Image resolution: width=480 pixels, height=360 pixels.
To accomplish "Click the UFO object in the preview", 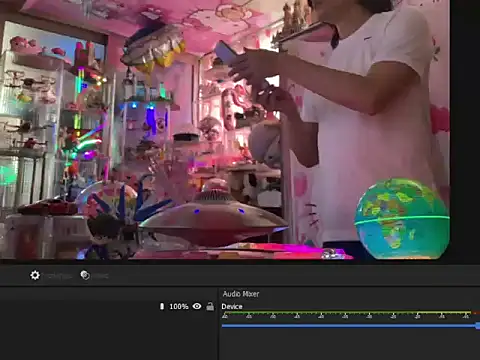I will [x=213, y=218].
